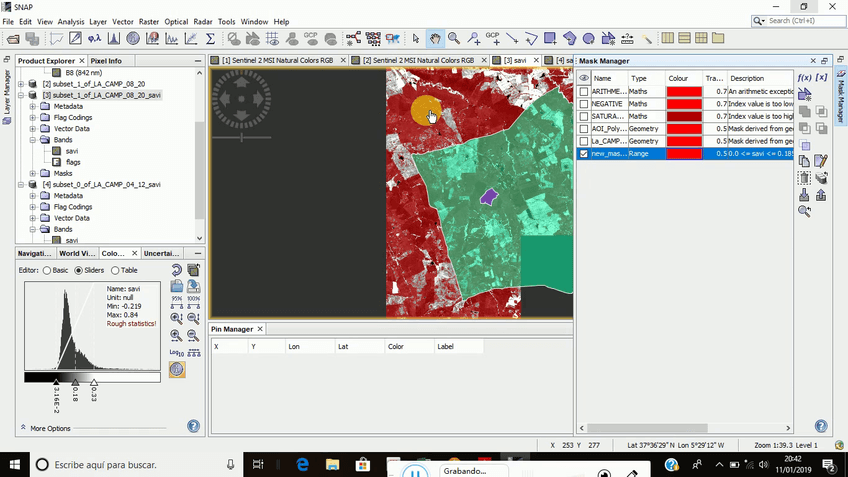Select the savi band in the tree

point(71,151)
